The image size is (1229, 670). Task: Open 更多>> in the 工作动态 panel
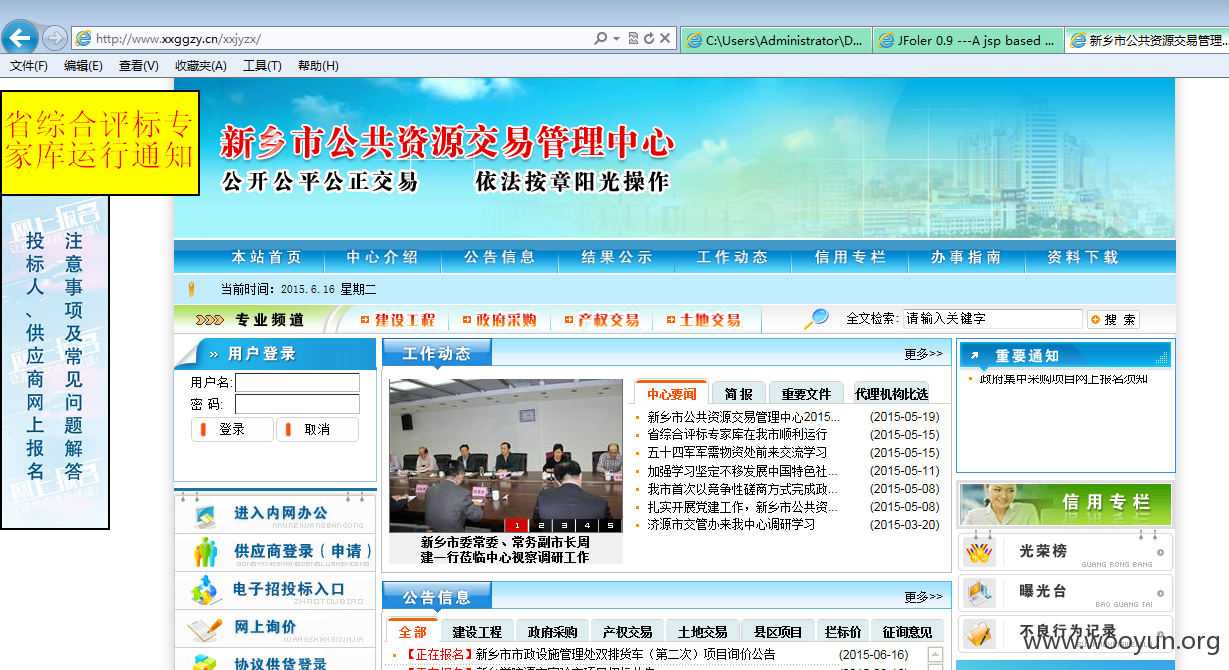[923, 354]
